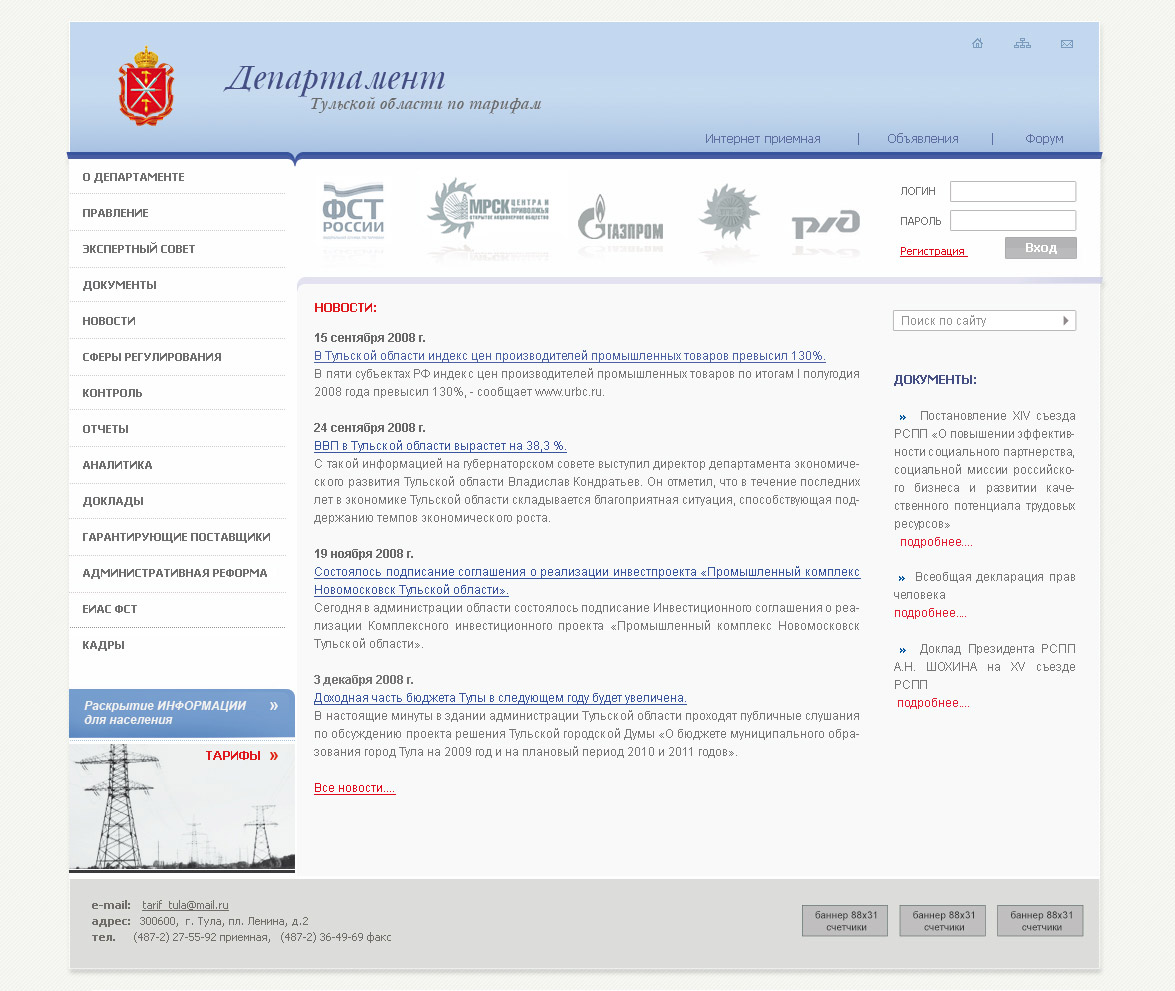Focus the ЛОГИН input field

click(x=1012, y=191)
